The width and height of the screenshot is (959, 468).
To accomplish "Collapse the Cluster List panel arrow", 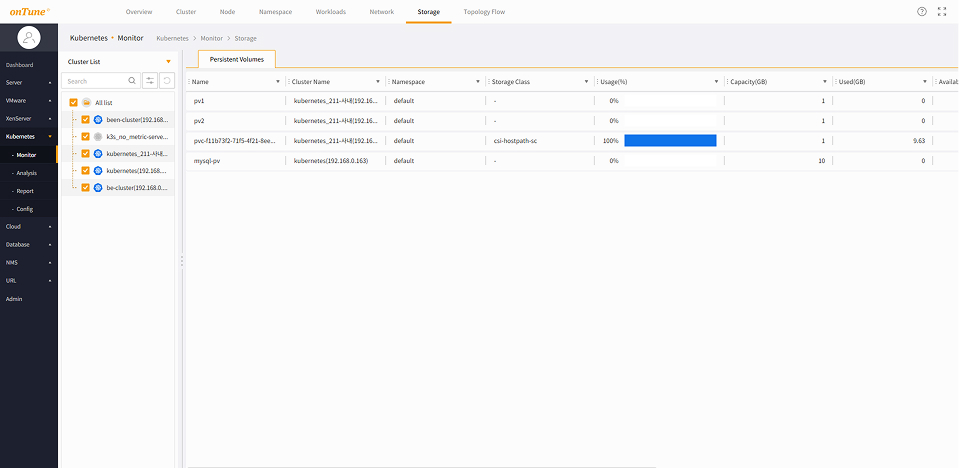I will [x=168, y=62].
